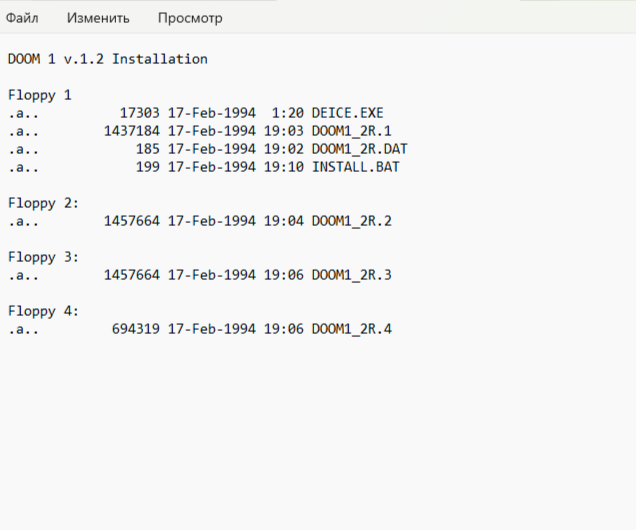This screenshot has height=530, width=636.
Task: Click the time value 19:10
Action: point(284,167)
